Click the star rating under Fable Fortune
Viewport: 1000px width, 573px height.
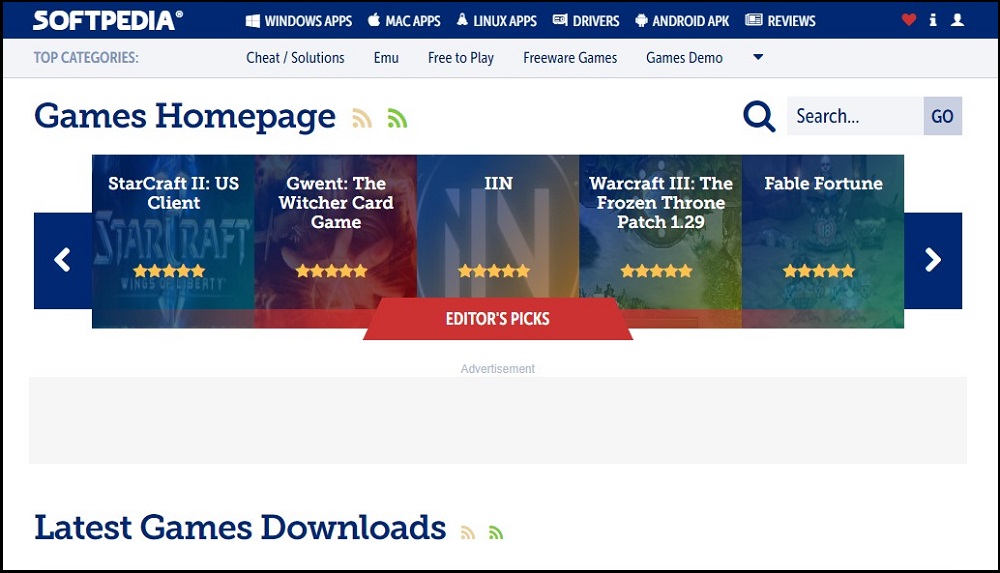tap(819, 271)
